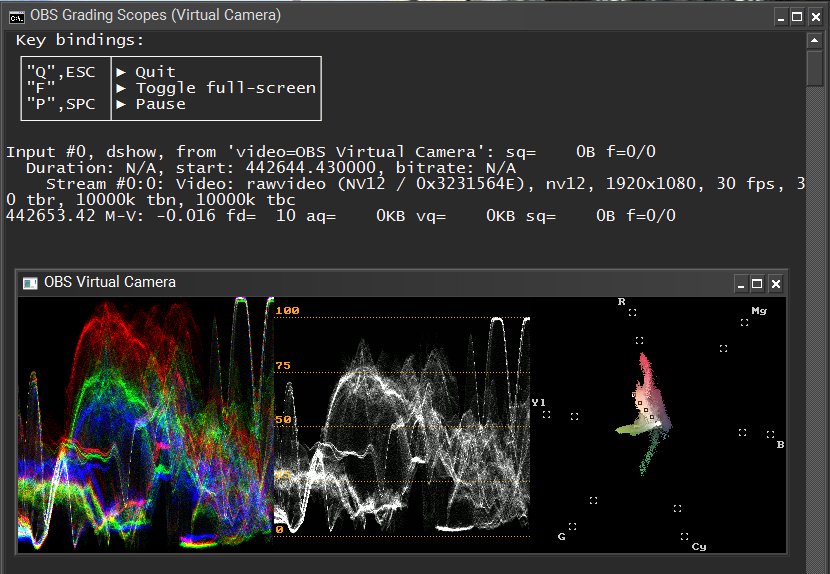Image resolution: width=830 pixels, height=574 pixels.
Task: Click the console vertical scrollbar thumb
Action: (x=815, y=68)
